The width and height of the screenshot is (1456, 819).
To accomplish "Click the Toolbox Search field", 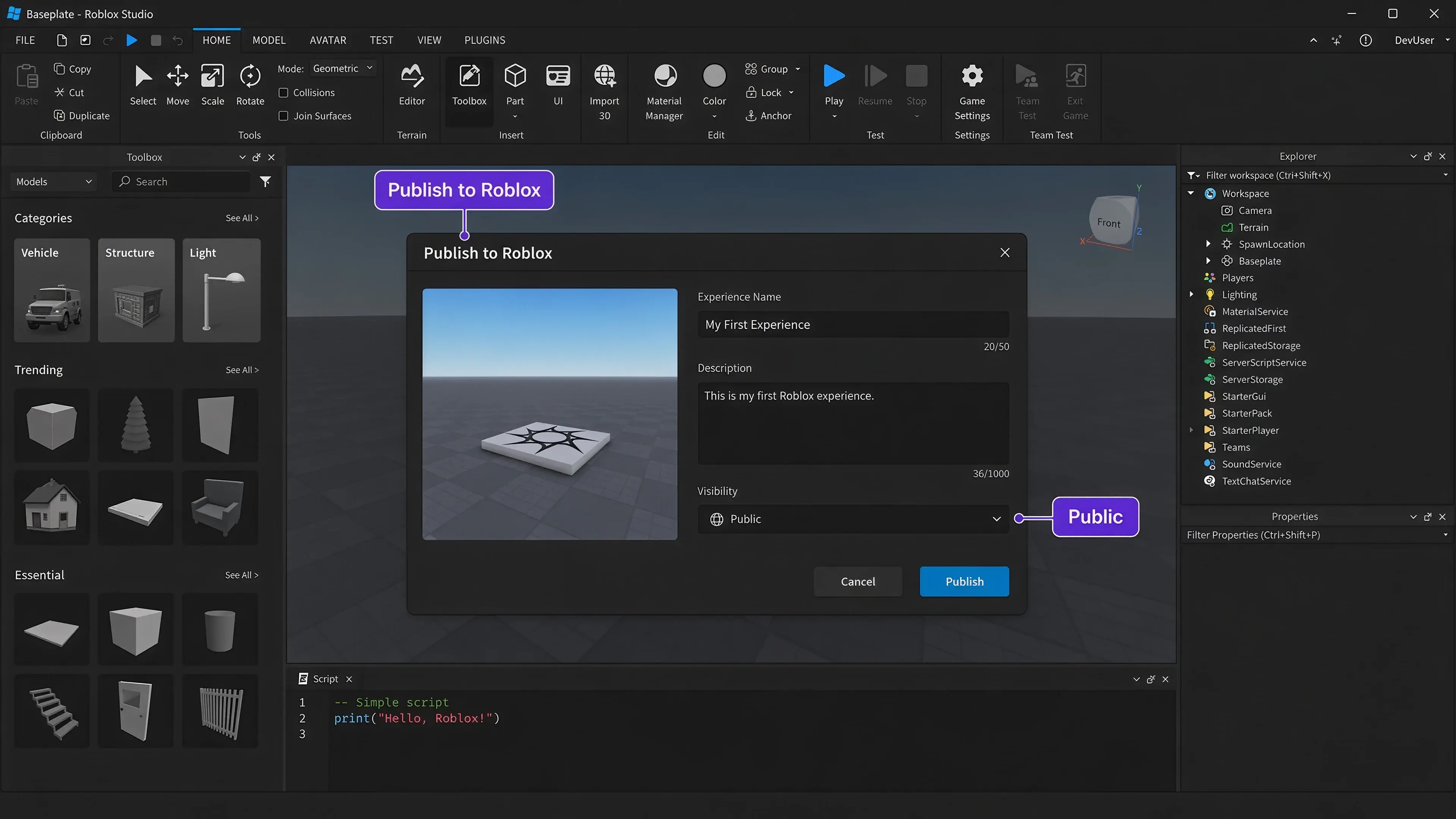I will click(x=181, y=182).
